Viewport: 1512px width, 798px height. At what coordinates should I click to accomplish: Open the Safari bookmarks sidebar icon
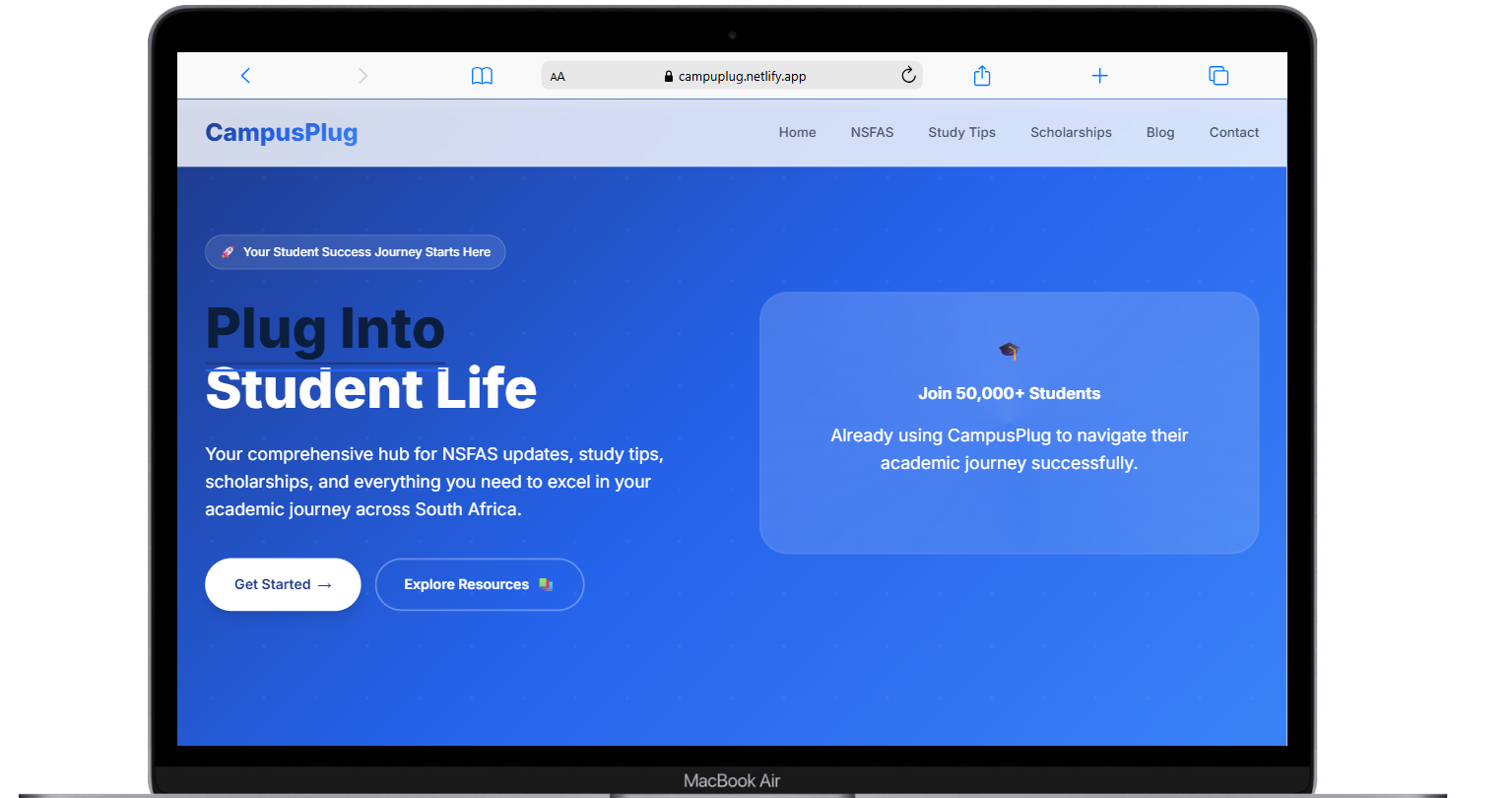[482, 75]
